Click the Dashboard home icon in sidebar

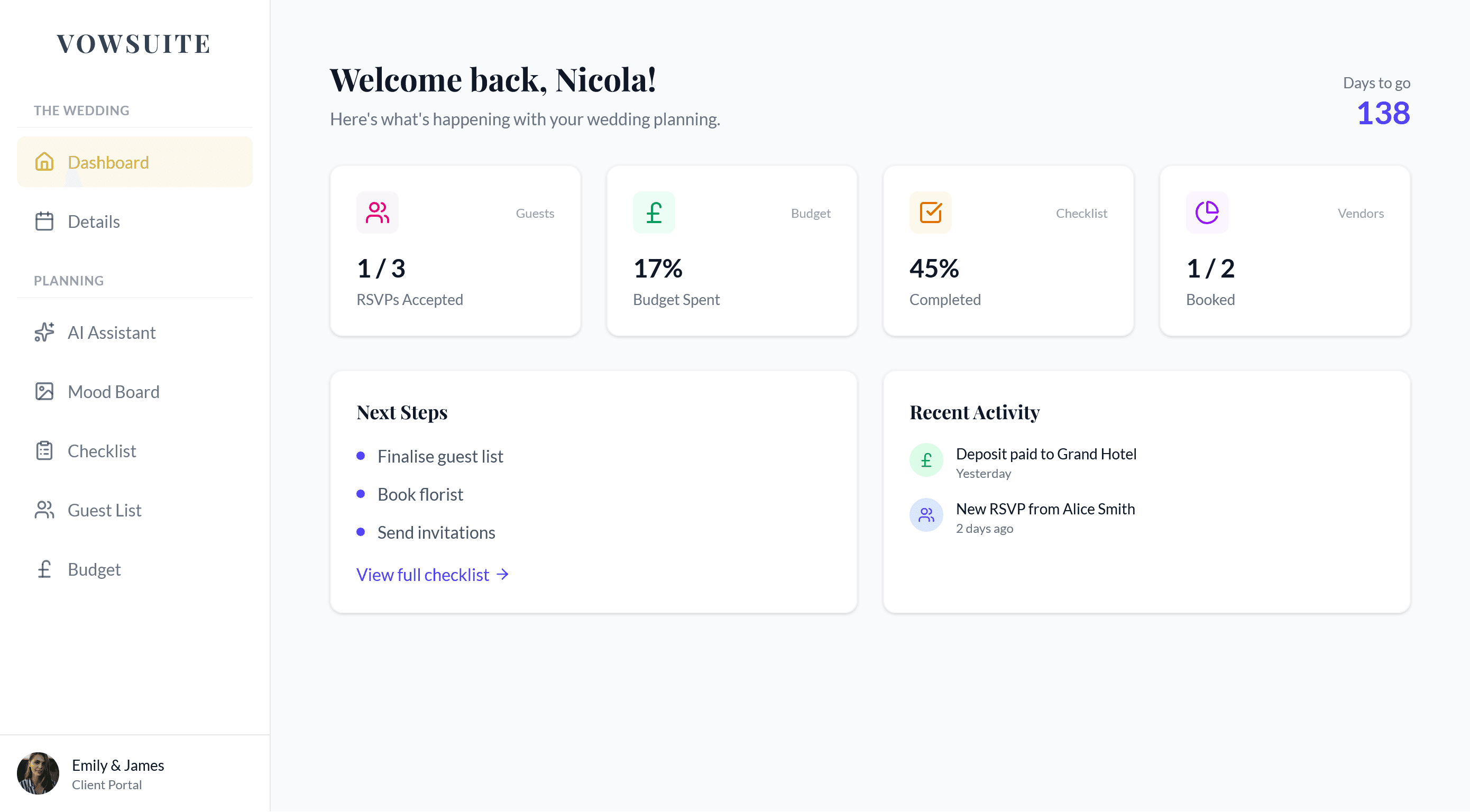click(44, 162)
